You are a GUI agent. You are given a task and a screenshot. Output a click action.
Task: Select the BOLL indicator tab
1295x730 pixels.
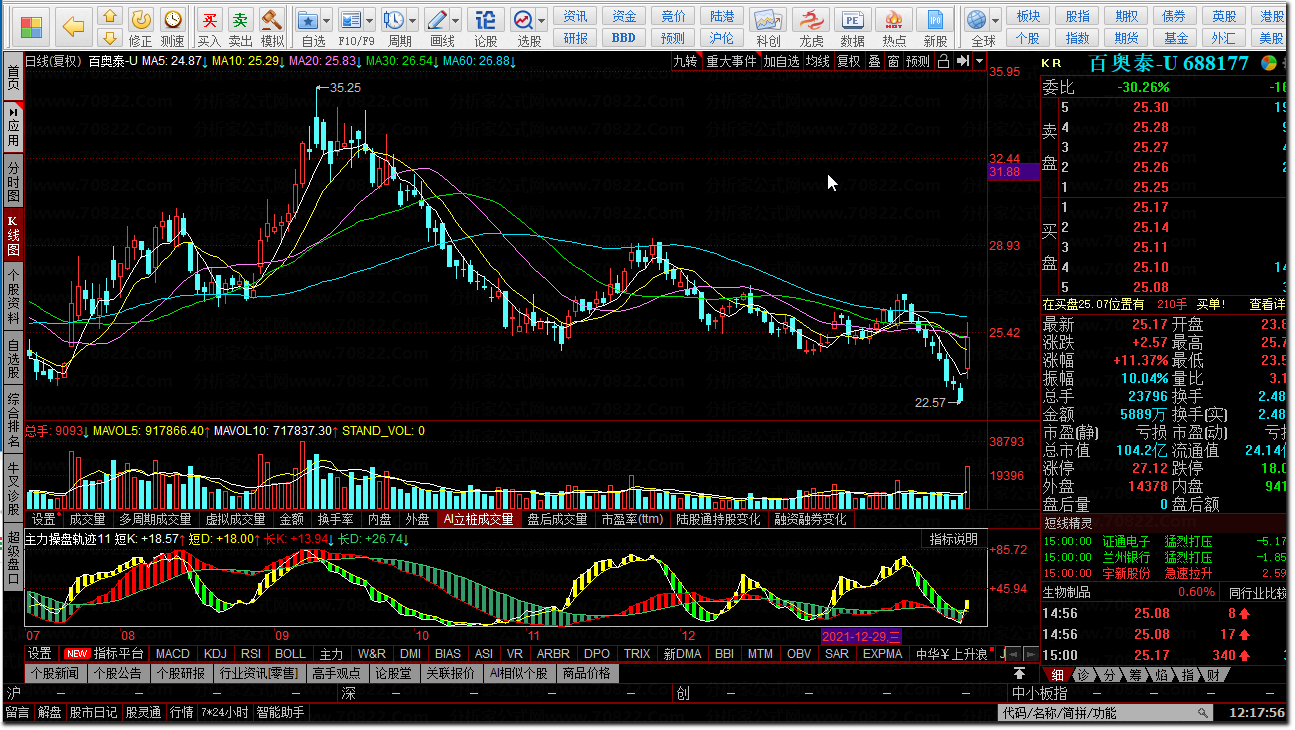[x=289, y=654]
